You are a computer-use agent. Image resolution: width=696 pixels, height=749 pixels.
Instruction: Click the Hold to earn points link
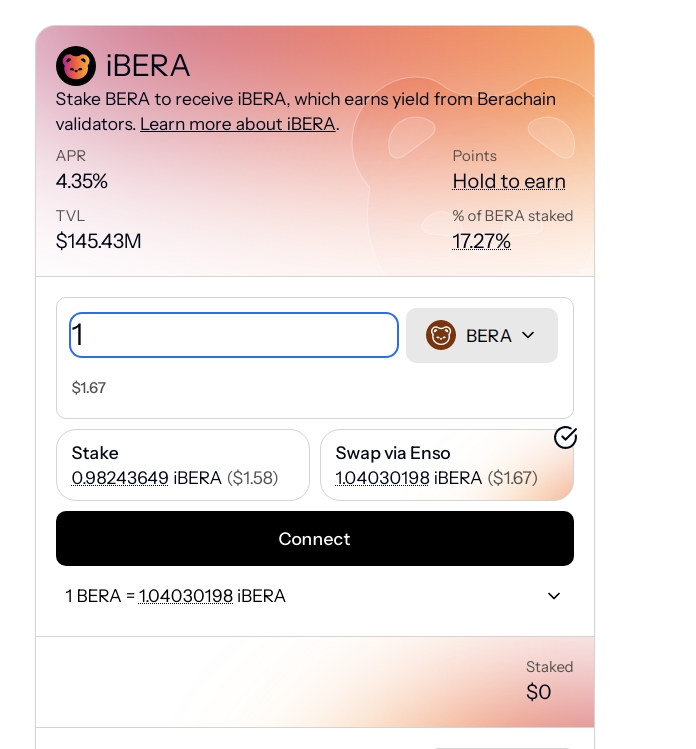point(509,182)
